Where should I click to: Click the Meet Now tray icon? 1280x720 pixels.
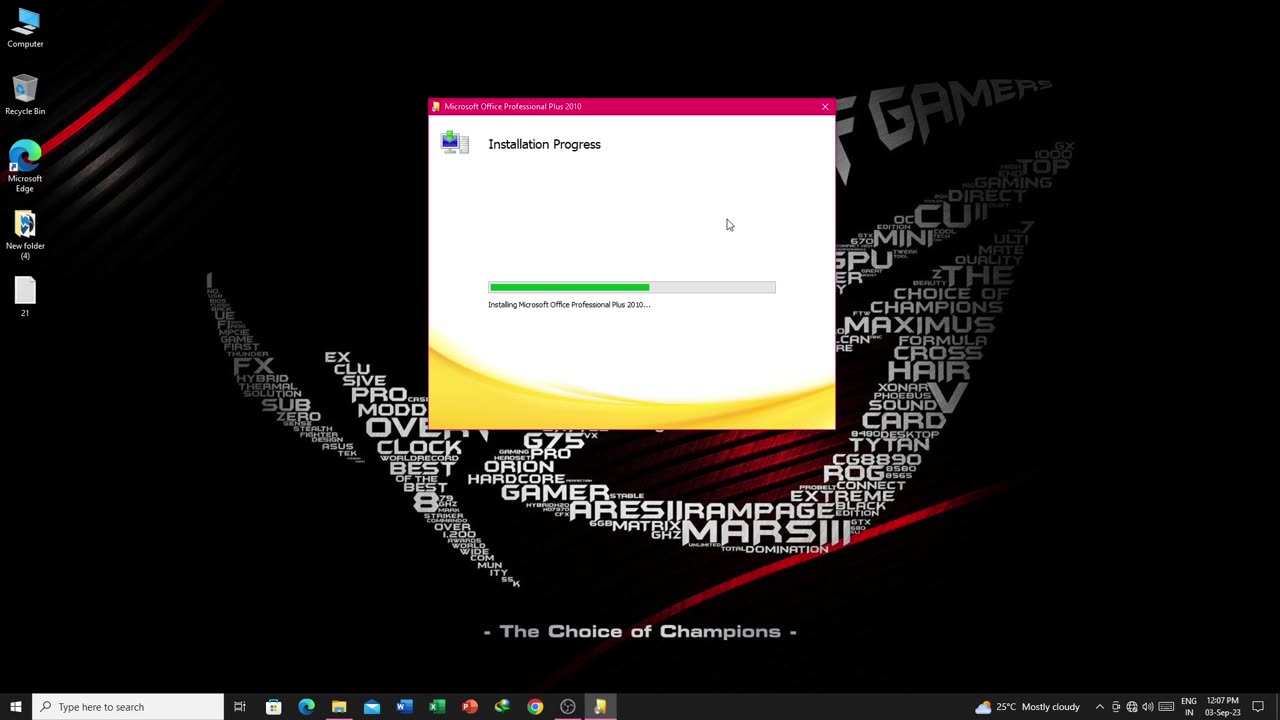click(x=1116, y=707)
